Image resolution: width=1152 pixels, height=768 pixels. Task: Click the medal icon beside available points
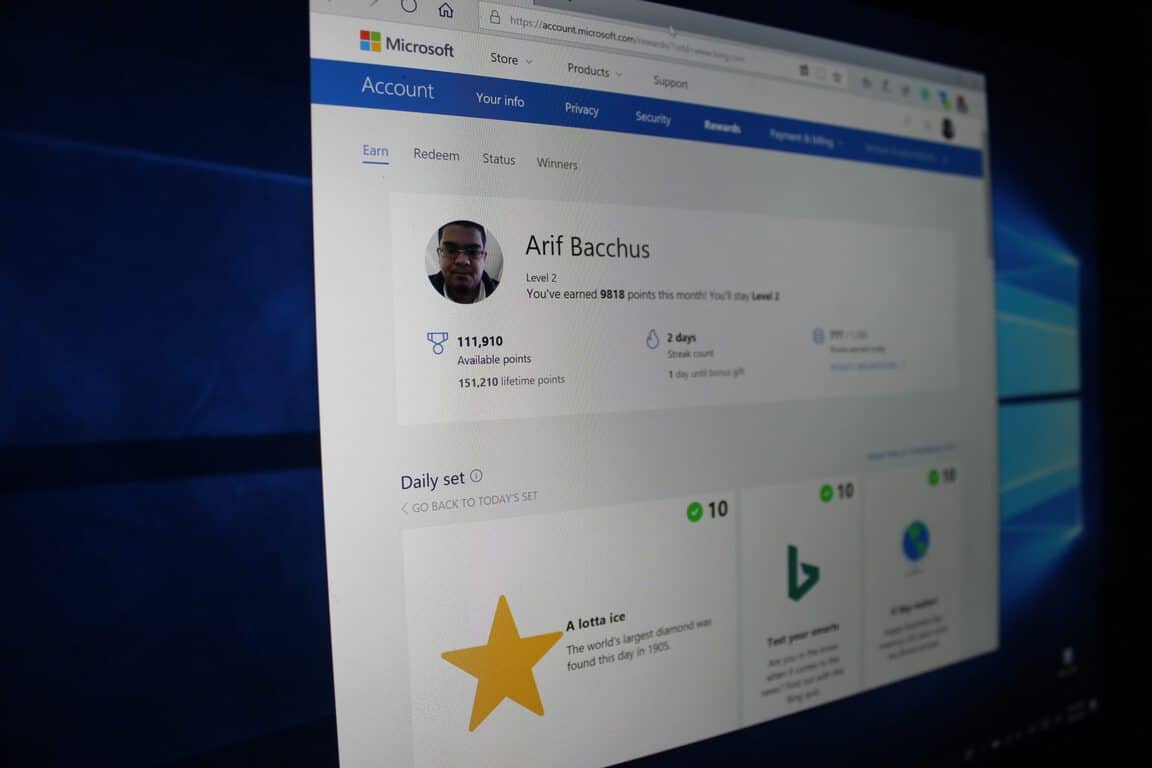click(x=437, y=342)
